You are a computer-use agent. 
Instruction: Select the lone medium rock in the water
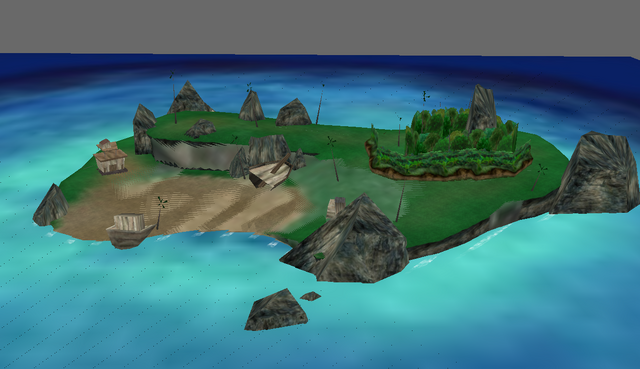pyautogui.click(x=276, y=310)
